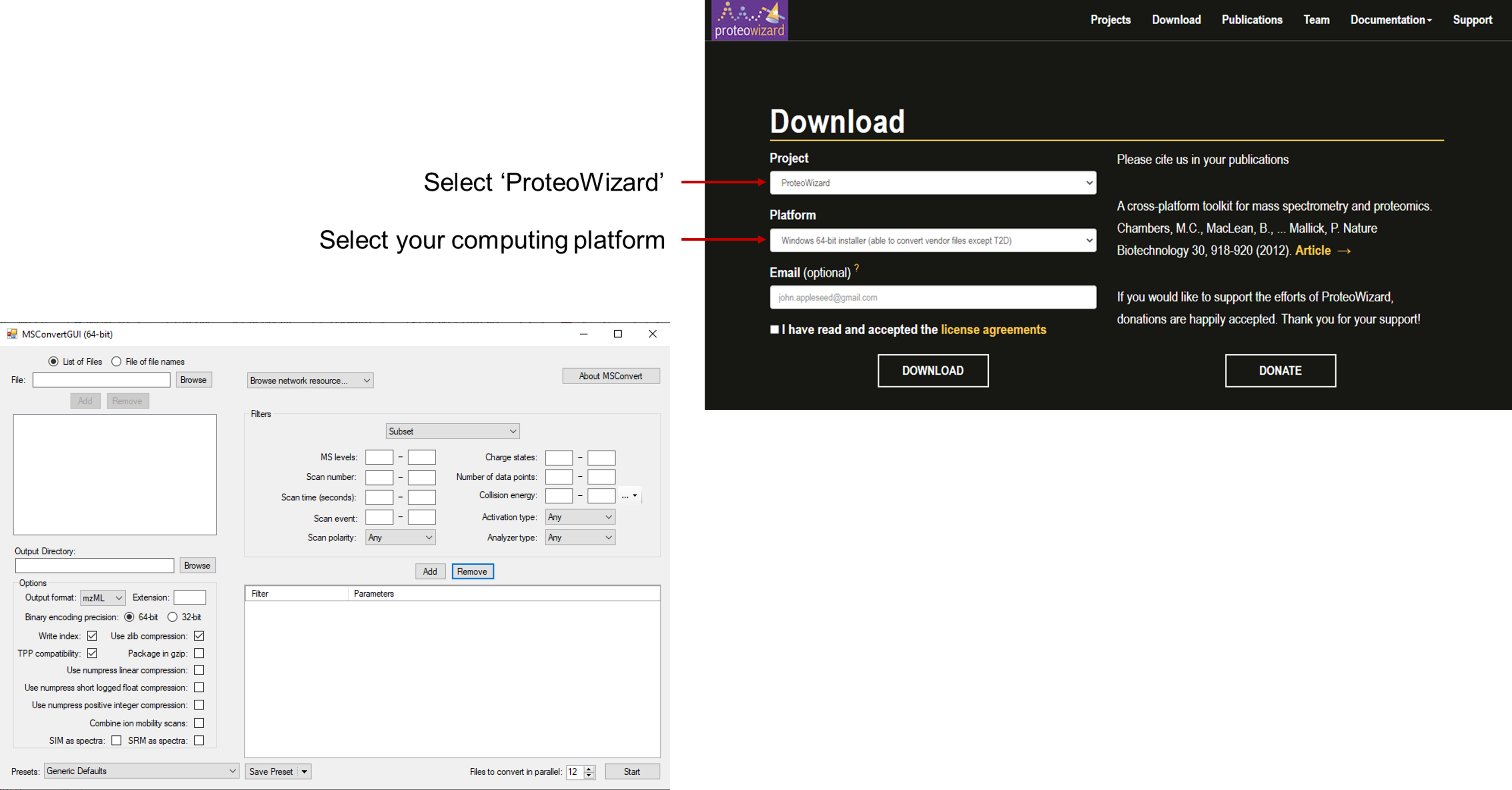
Task: Click the Parameters column header
Action: 504,594
